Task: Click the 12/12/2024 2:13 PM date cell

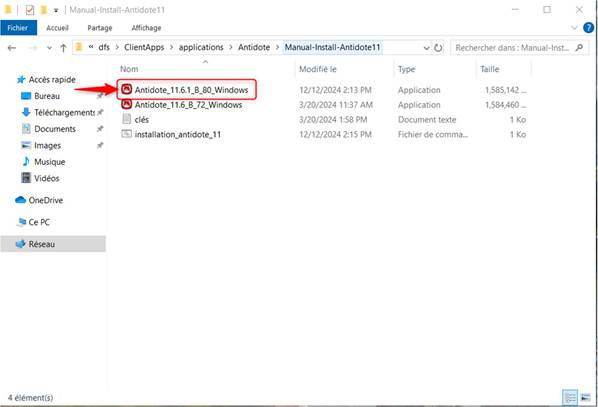Action: (x=335, y=90)
